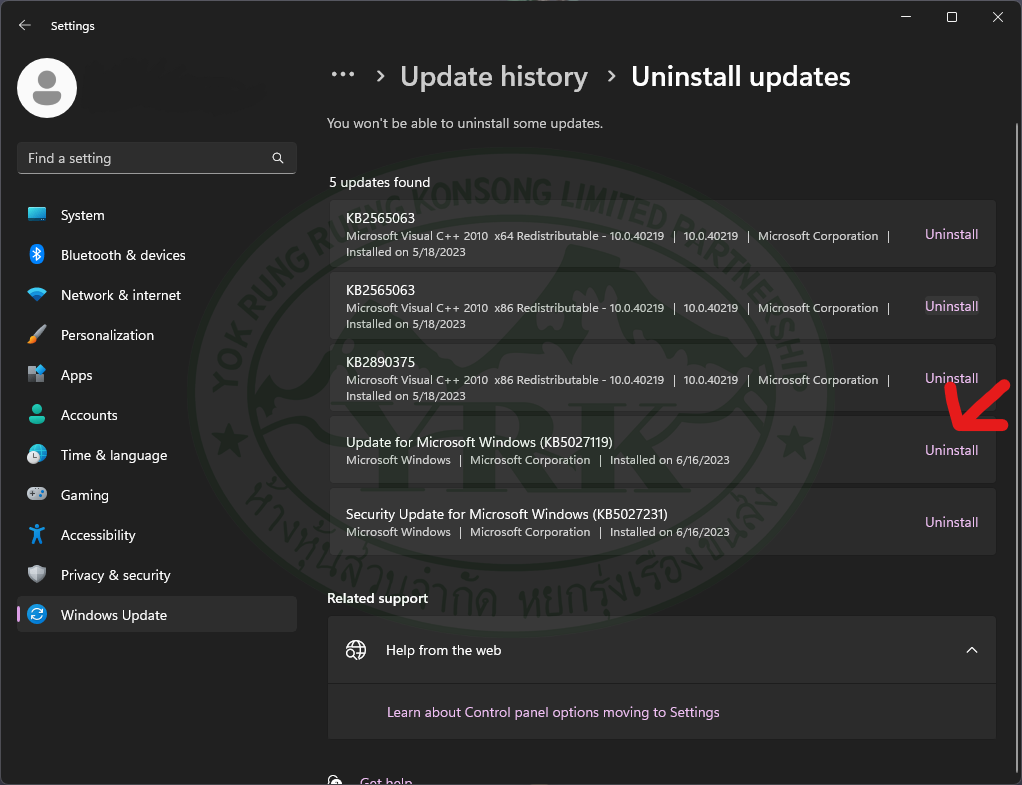Click the Windows Update sync icon
Image resolution: width=1022 pixels, height=785 pixels.
pyautogui.click(x=37, y=614)
